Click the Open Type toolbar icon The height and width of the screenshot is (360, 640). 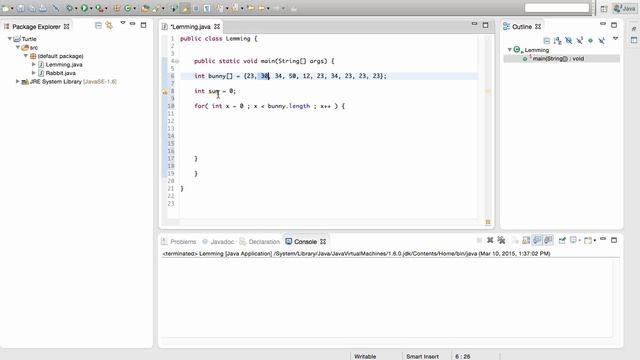[145, 8]
